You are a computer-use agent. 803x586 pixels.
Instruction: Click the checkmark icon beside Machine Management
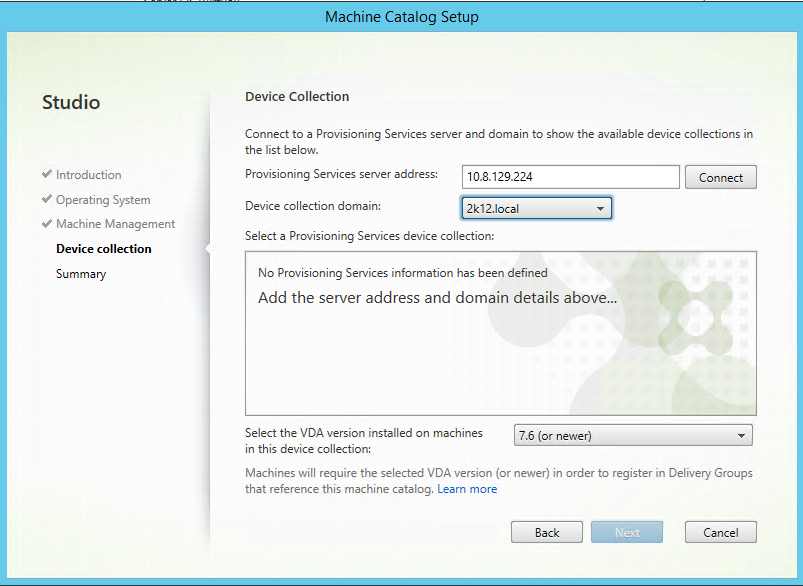click(x=47, y=224)
